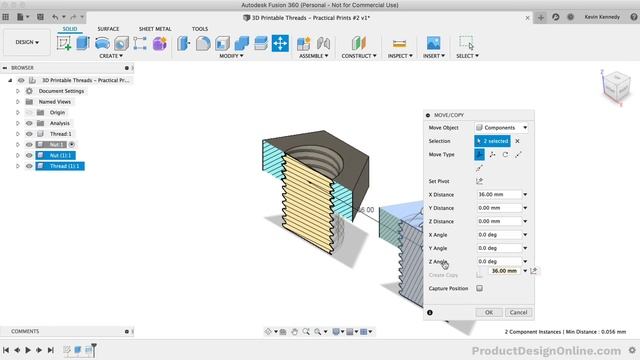The image size is (640, 360).
Task: Open the INSPECT menu
Action: click(400, 56)
